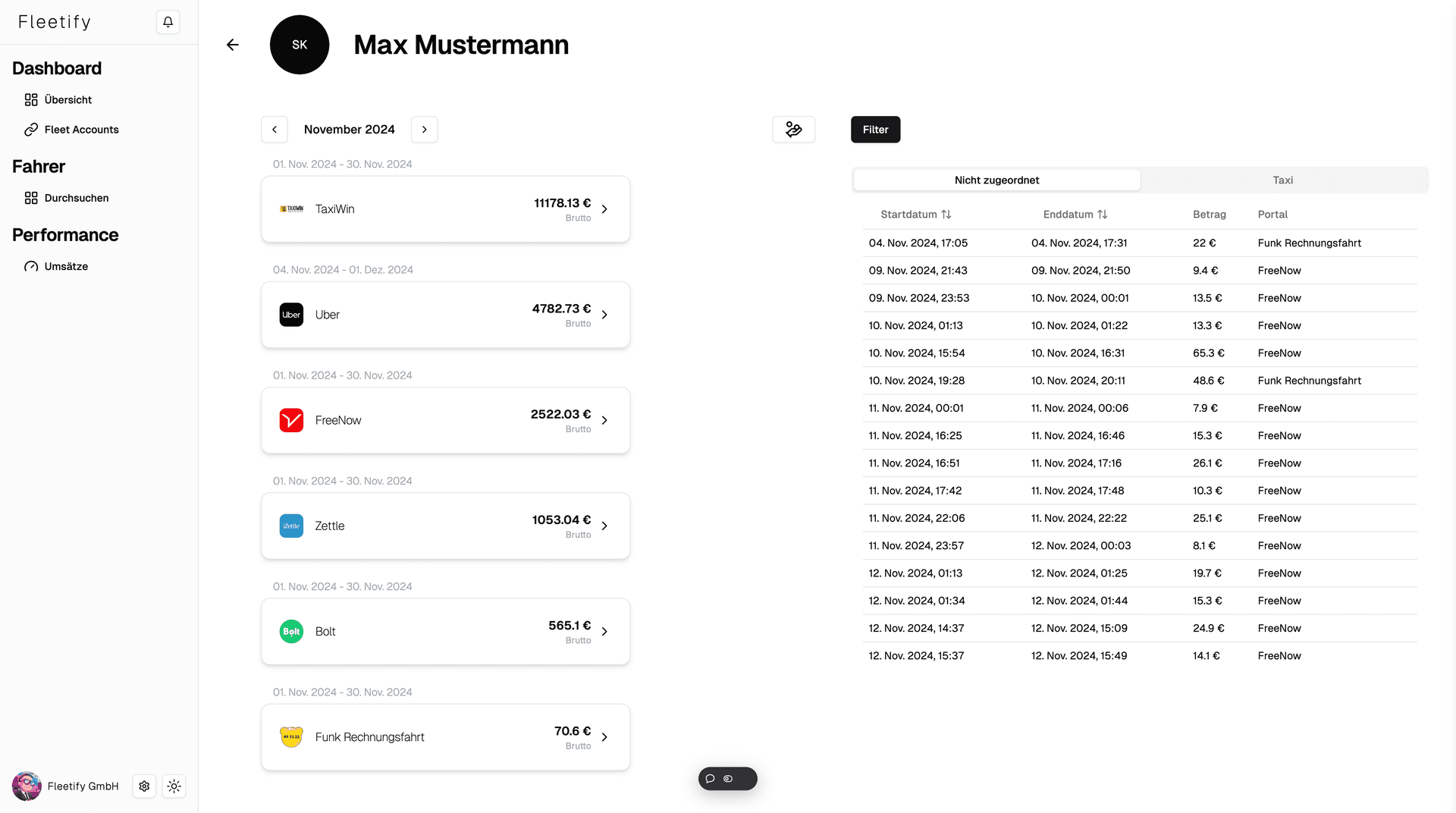Select the Nicht zugeordnet tab
The width and height of the screenshot is (1456, 813).
click(996, 180)
